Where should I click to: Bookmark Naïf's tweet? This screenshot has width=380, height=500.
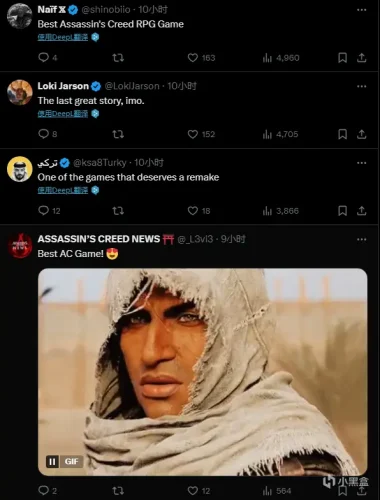tap(342, 58)
